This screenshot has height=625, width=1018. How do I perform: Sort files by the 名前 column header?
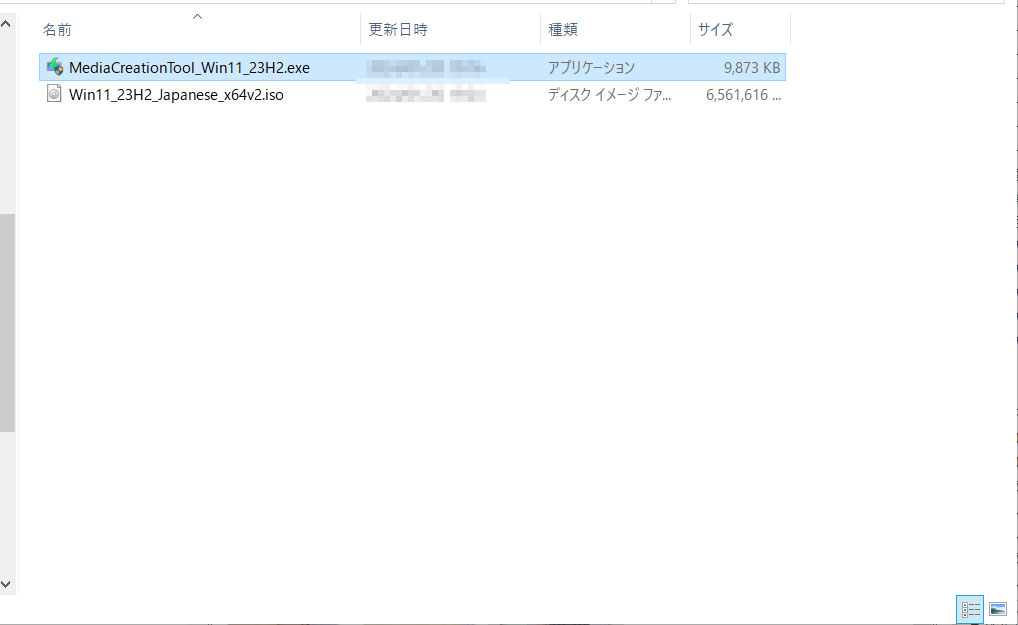pyautogui.click(x=57, y=30)
